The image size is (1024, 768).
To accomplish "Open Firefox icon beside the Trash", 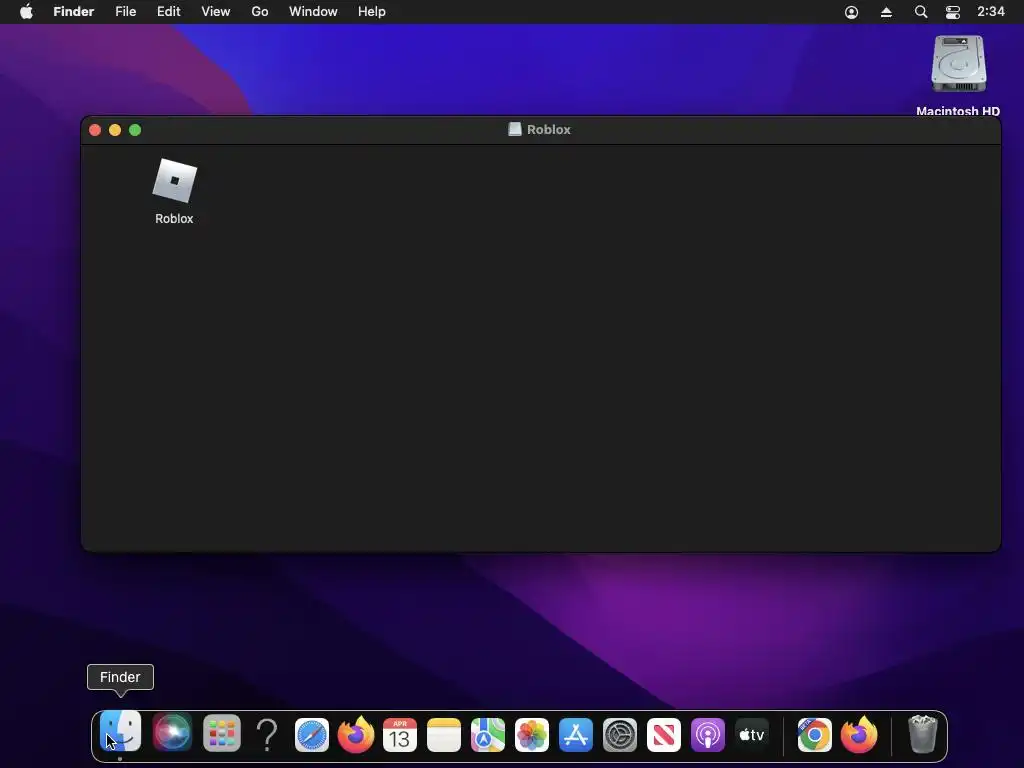I will [859, 735].
